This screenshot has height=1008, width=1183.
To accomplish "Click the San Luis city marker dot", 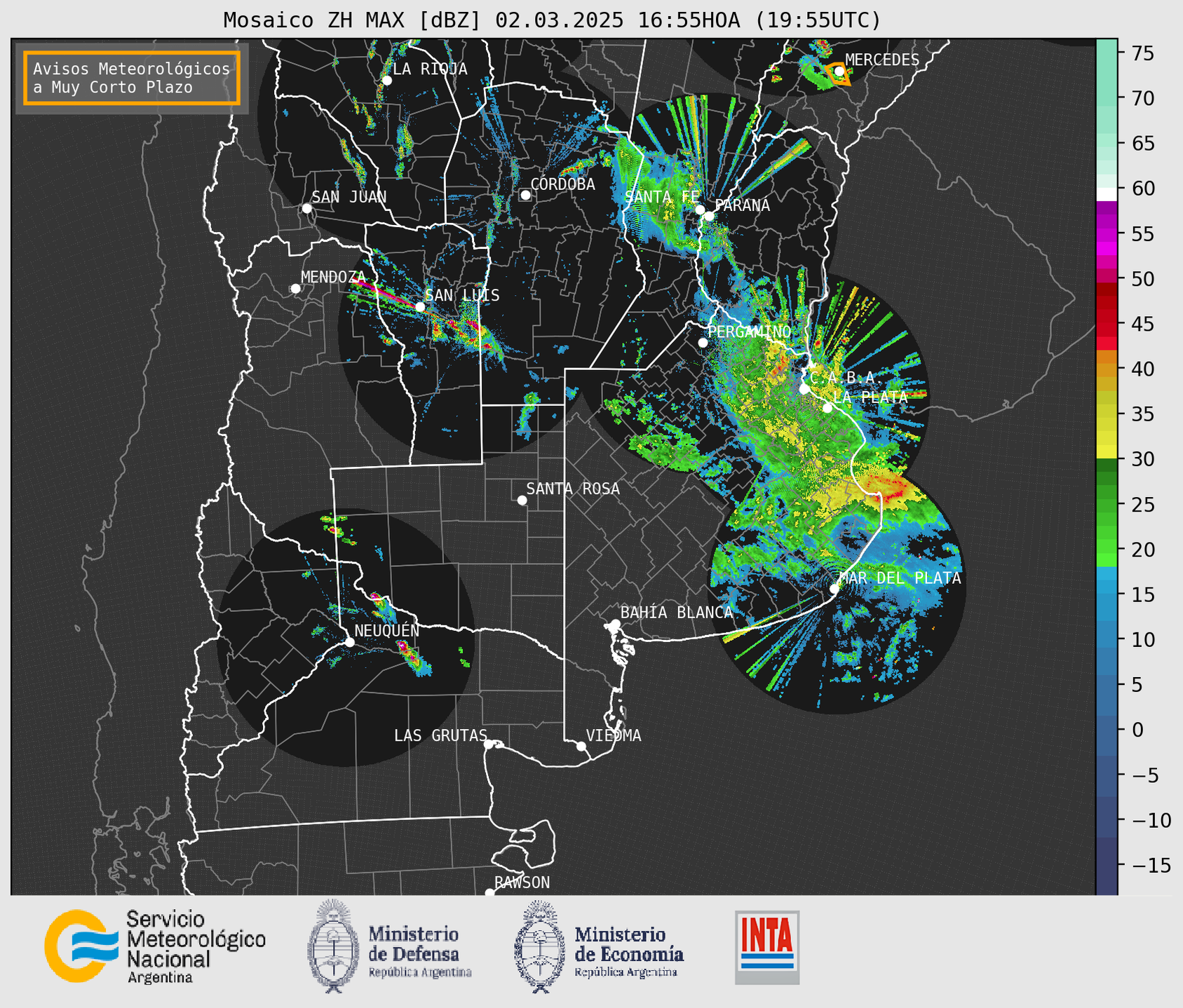I will 420,307.
